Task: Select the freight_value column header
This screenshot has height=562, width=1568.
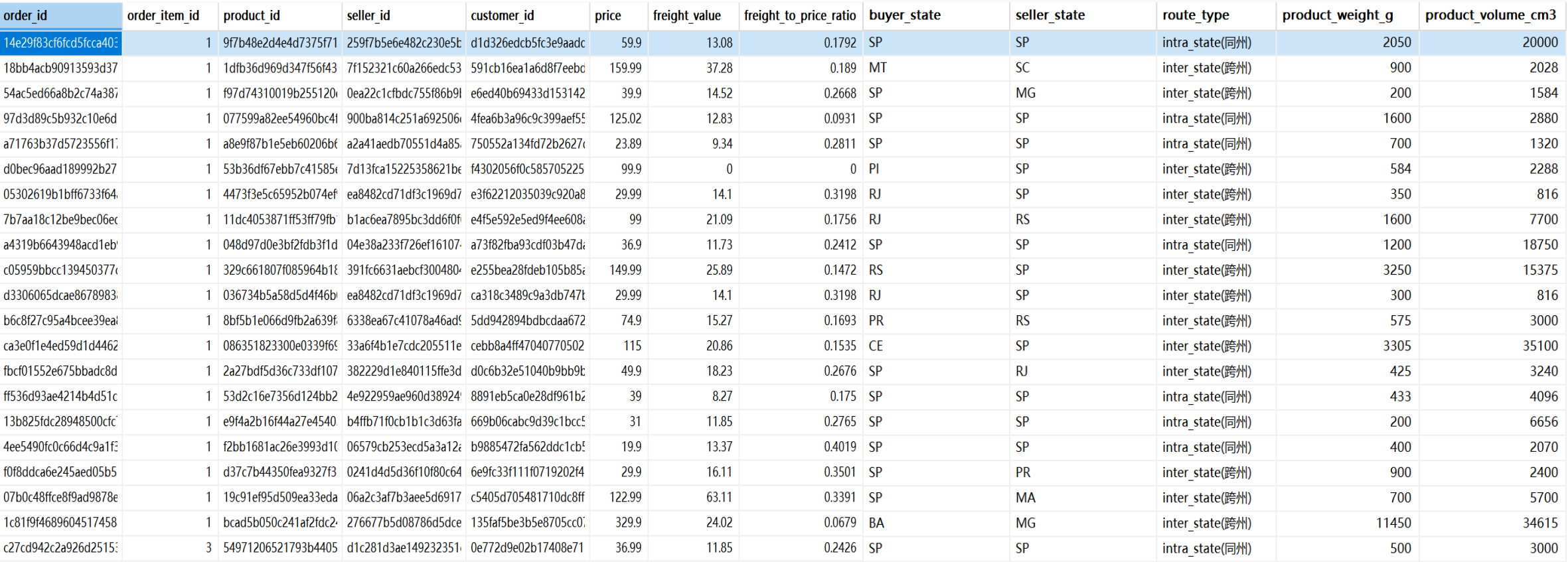Action: point(693,15)
